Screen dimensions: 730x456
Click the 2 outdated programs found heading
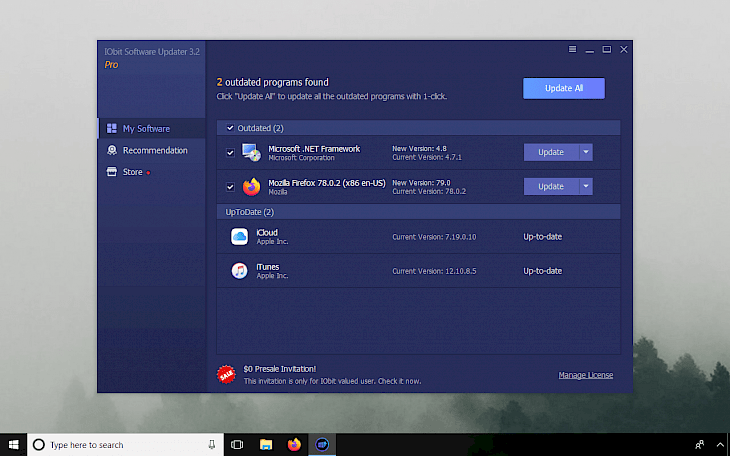click(x=272, y=82)
